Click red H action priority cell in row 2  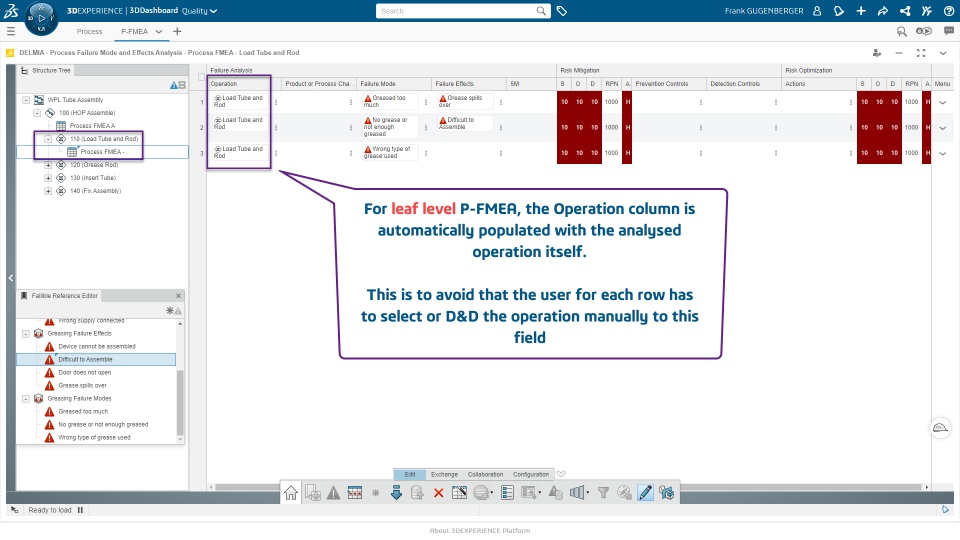pos(628,127)
